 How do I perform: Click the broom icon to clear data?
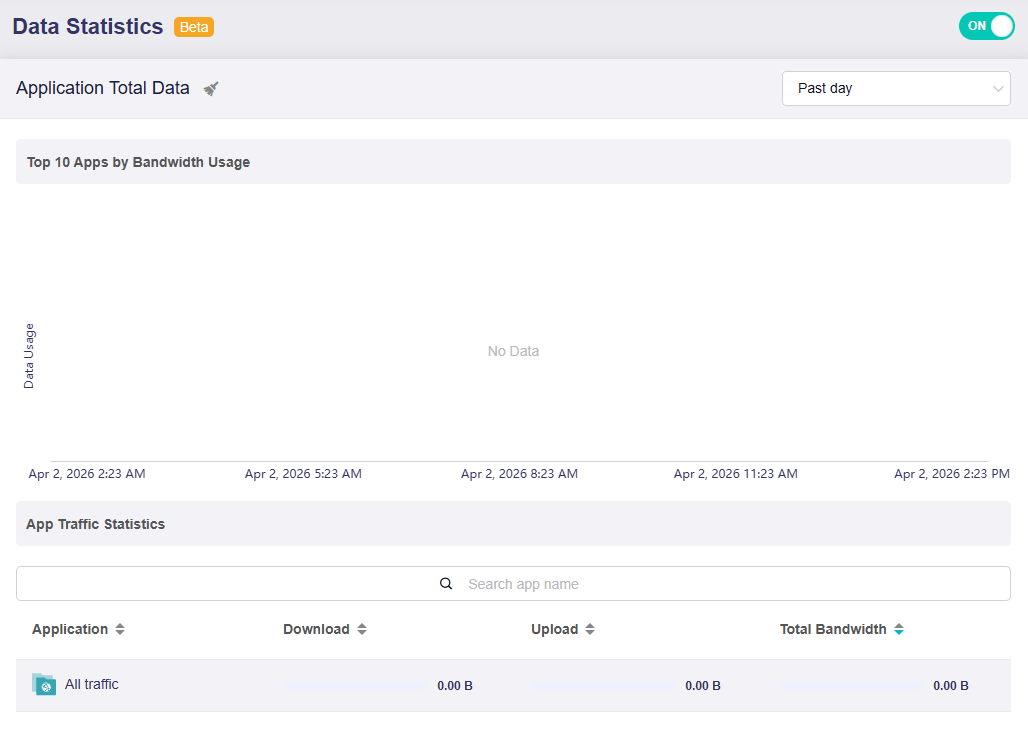(211, 89)
